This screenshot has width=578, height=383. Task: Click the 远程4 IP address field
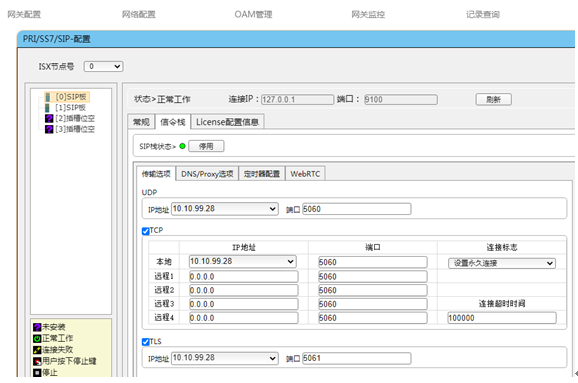click(x=244, y=318)
